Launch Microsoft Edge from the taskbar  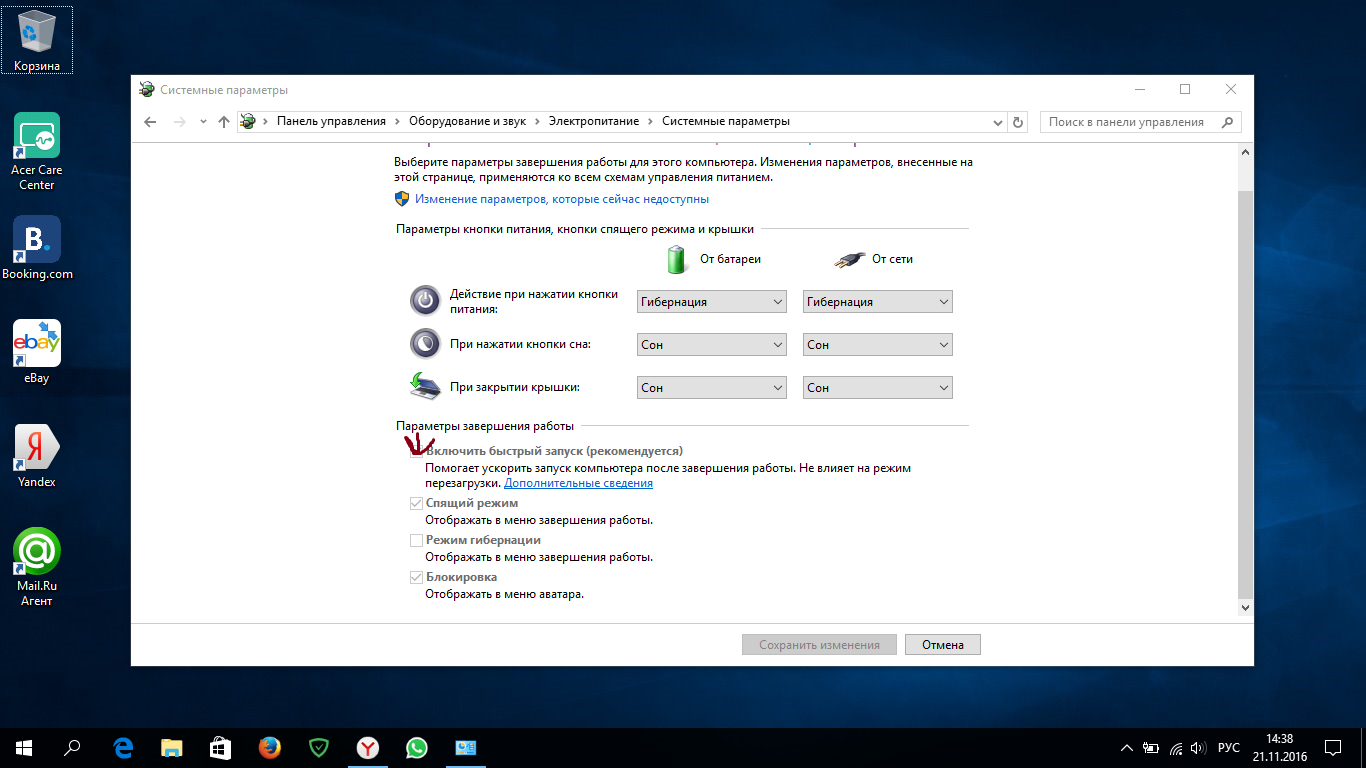[124, 747]
